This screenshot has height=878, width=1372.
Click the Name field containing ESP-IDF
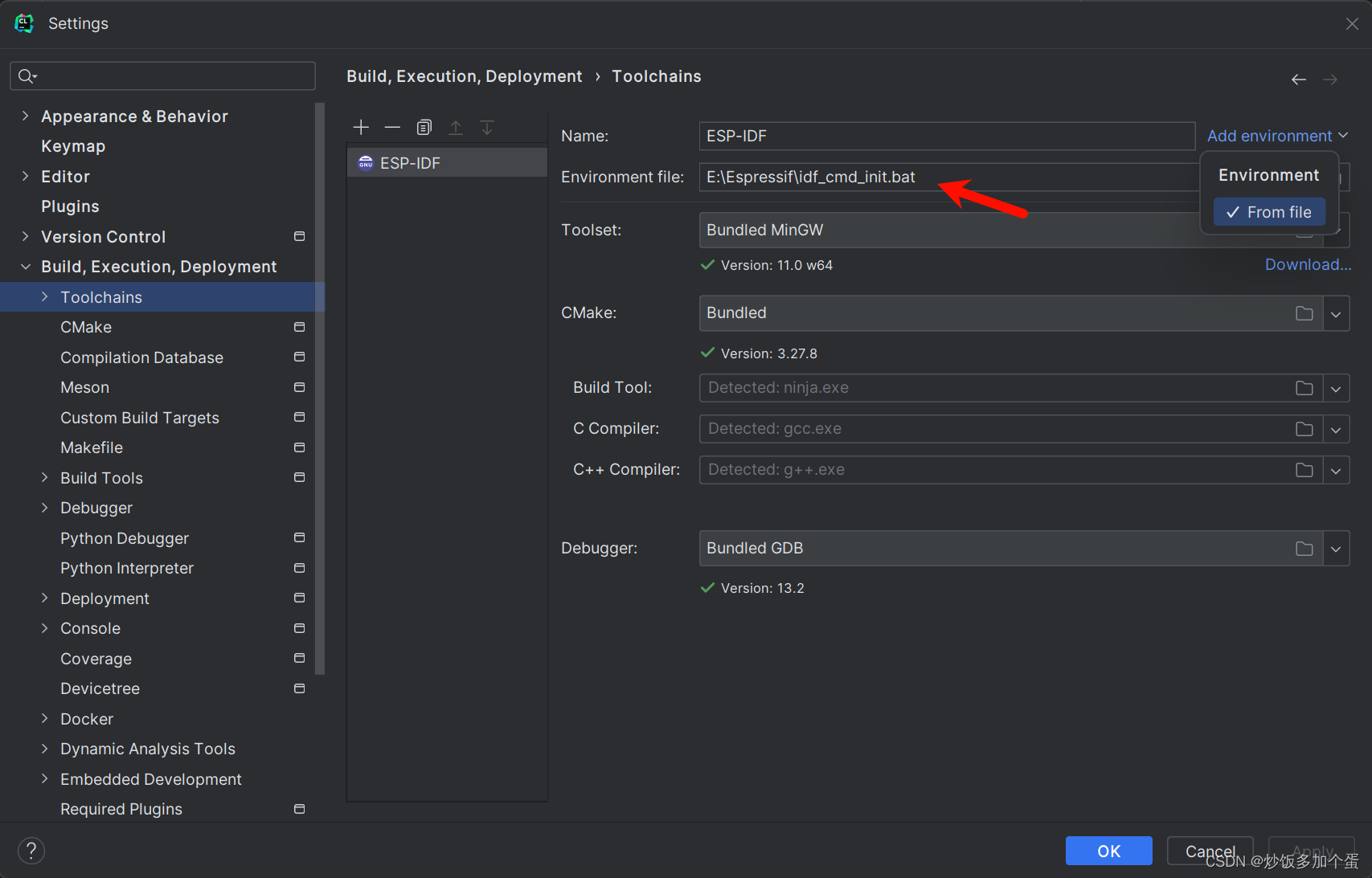coord(947,136)
